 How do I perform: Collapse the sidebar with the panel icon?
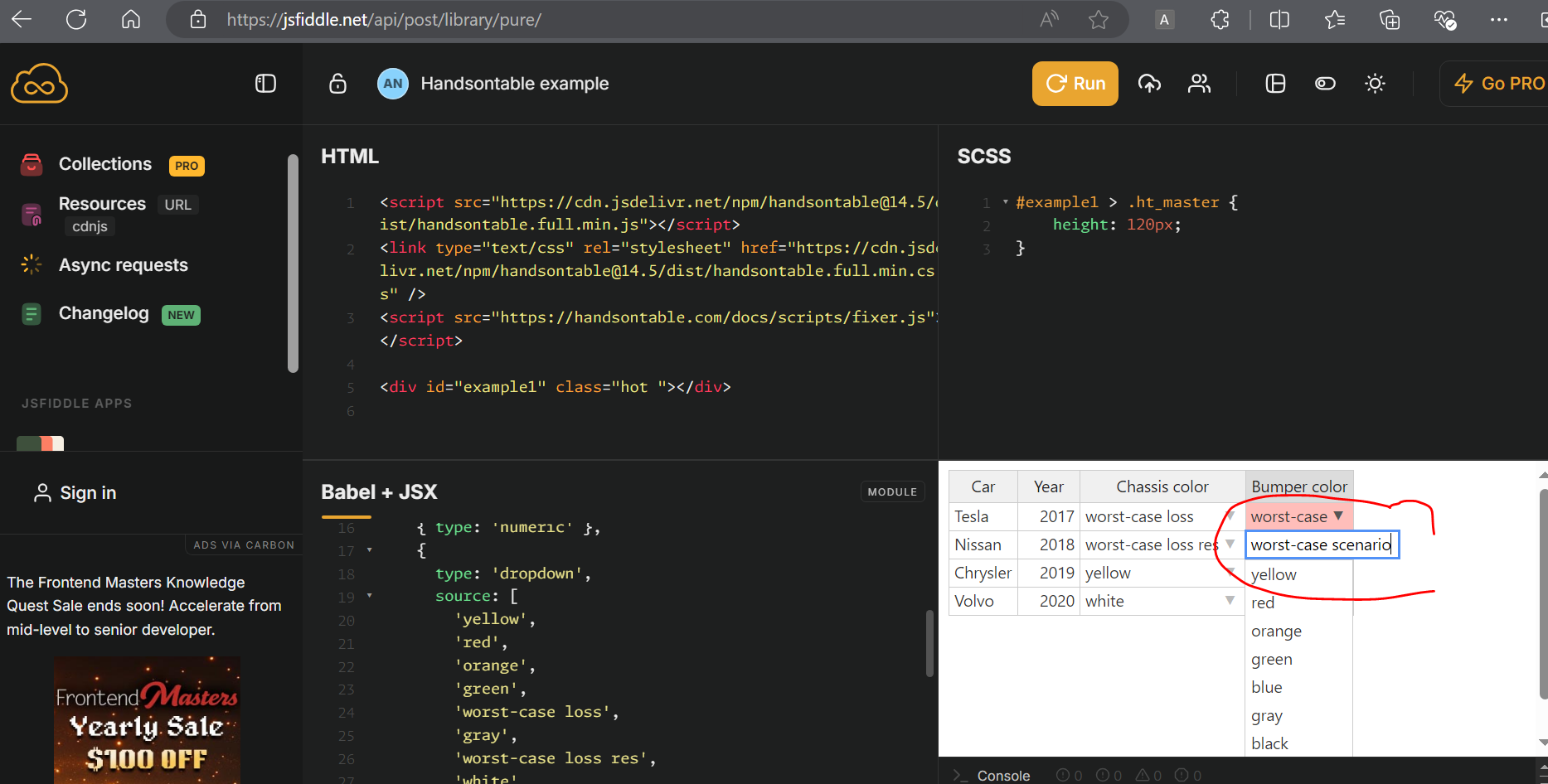point(265,84)
